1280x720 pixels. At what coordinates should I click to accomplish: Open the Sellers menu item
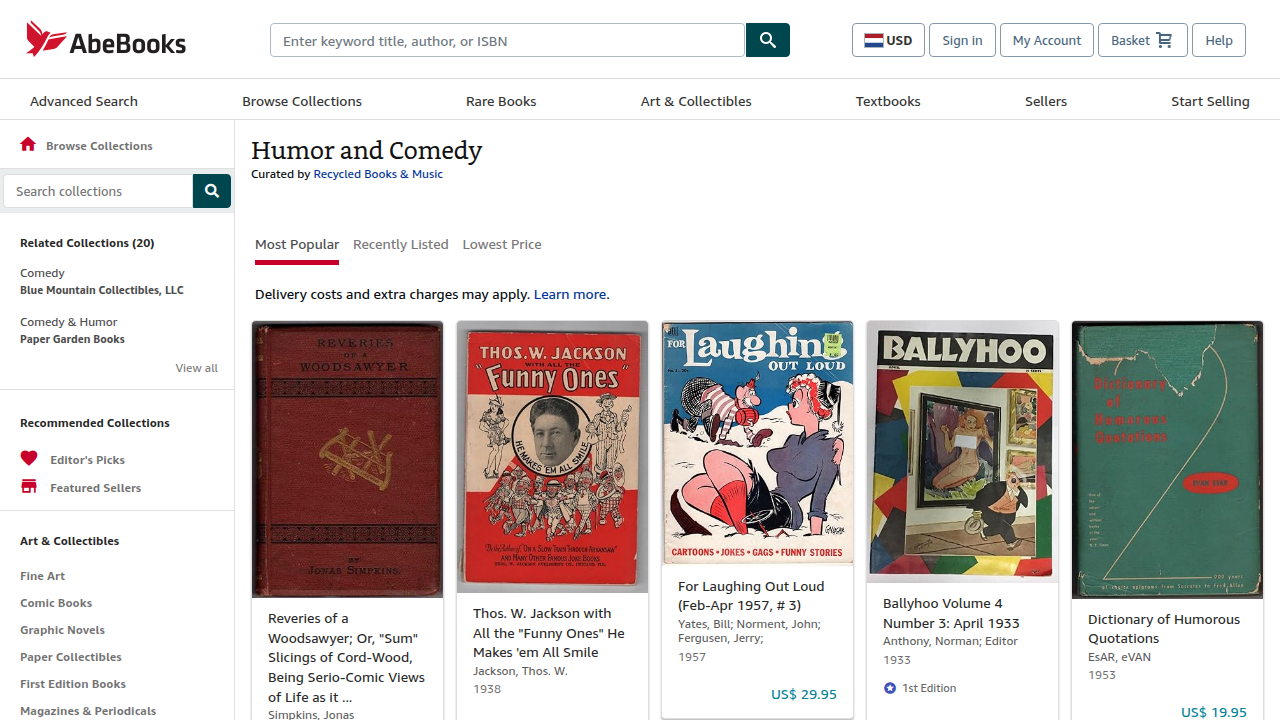coord(1046,101)
